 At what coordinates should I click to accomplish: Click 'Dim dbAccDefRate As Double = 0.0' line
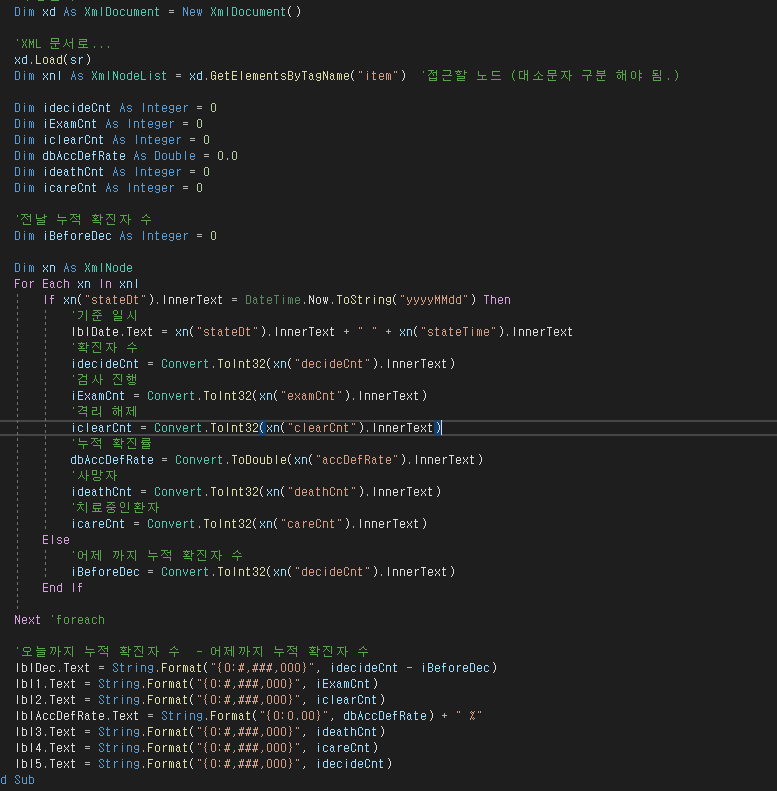[126, 156]
